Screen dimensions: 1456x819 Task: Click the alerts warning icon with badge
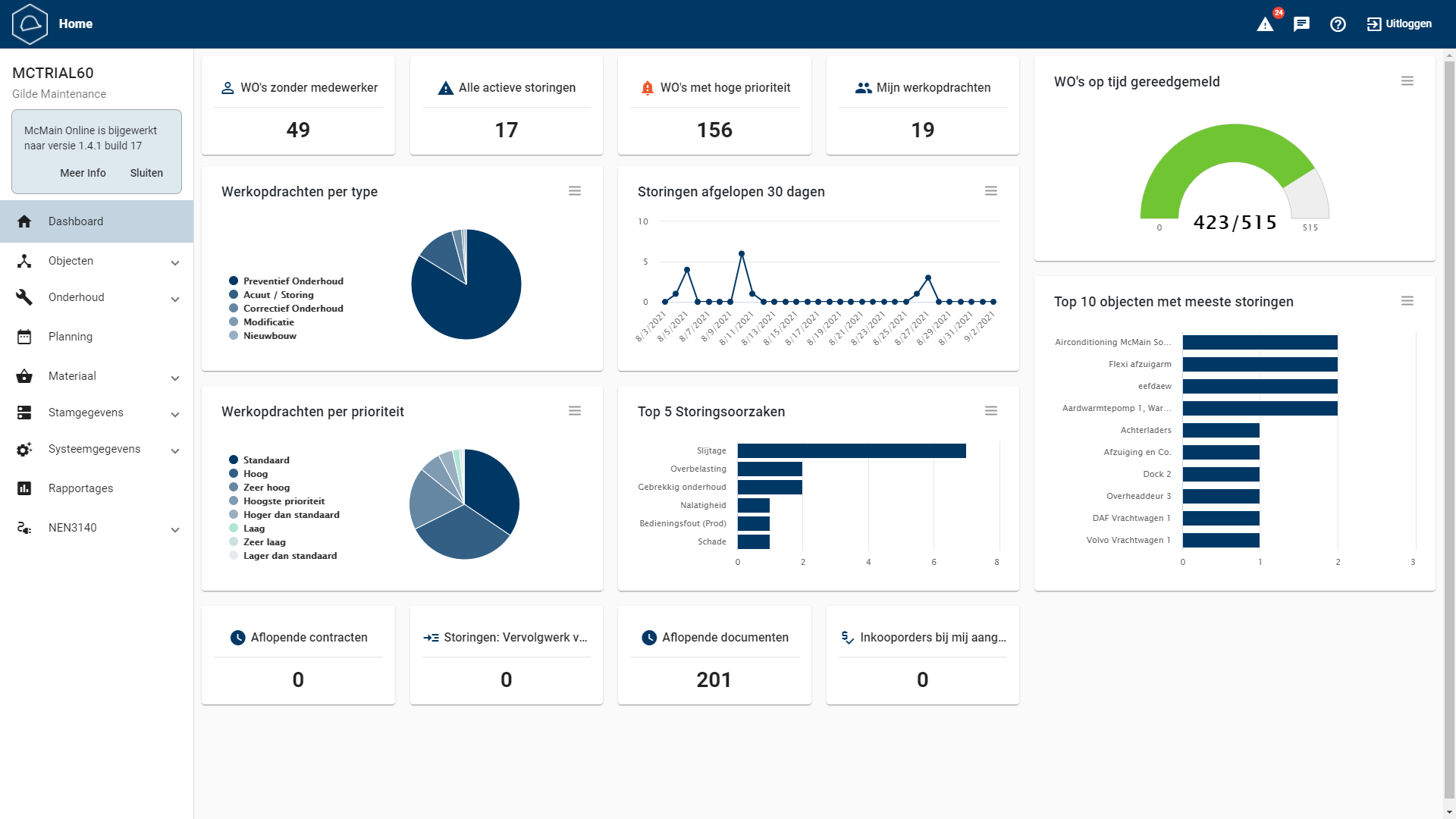coord(1266,24)
